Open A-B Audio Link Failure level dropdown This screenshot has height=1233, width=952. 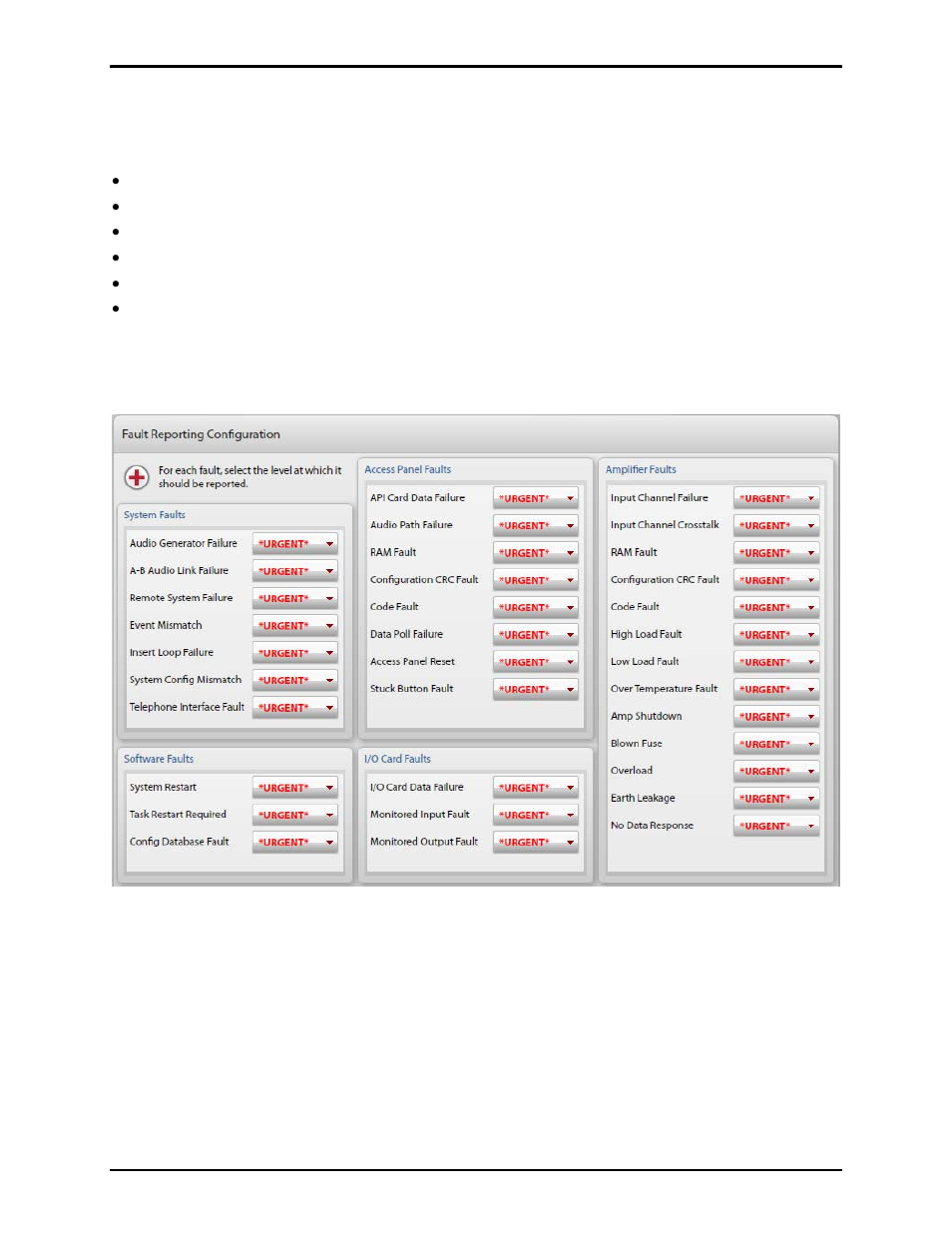point(295,571)
